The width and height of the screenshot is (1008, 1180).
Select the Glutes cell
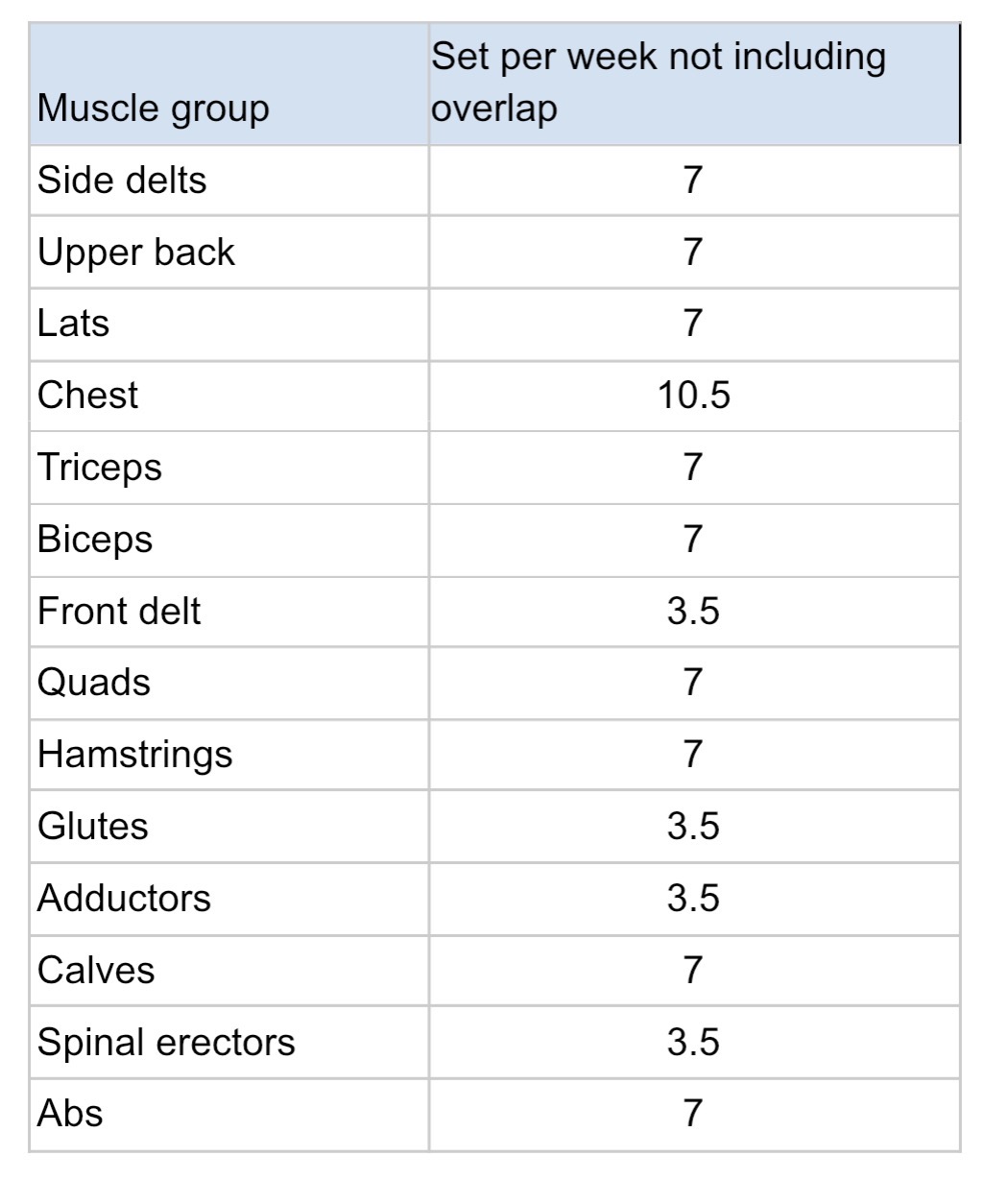(x=93, y=826)
